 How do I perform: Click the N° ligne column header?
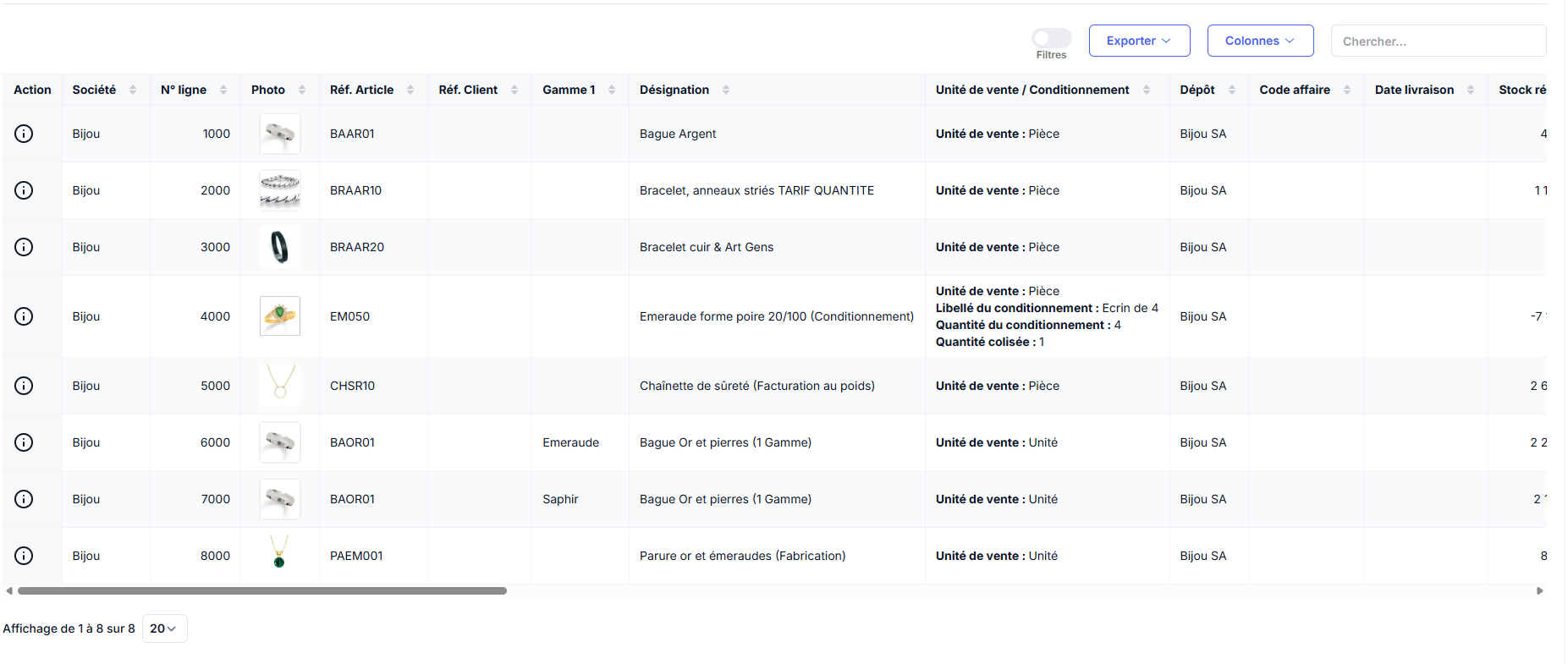pos(184,90)
